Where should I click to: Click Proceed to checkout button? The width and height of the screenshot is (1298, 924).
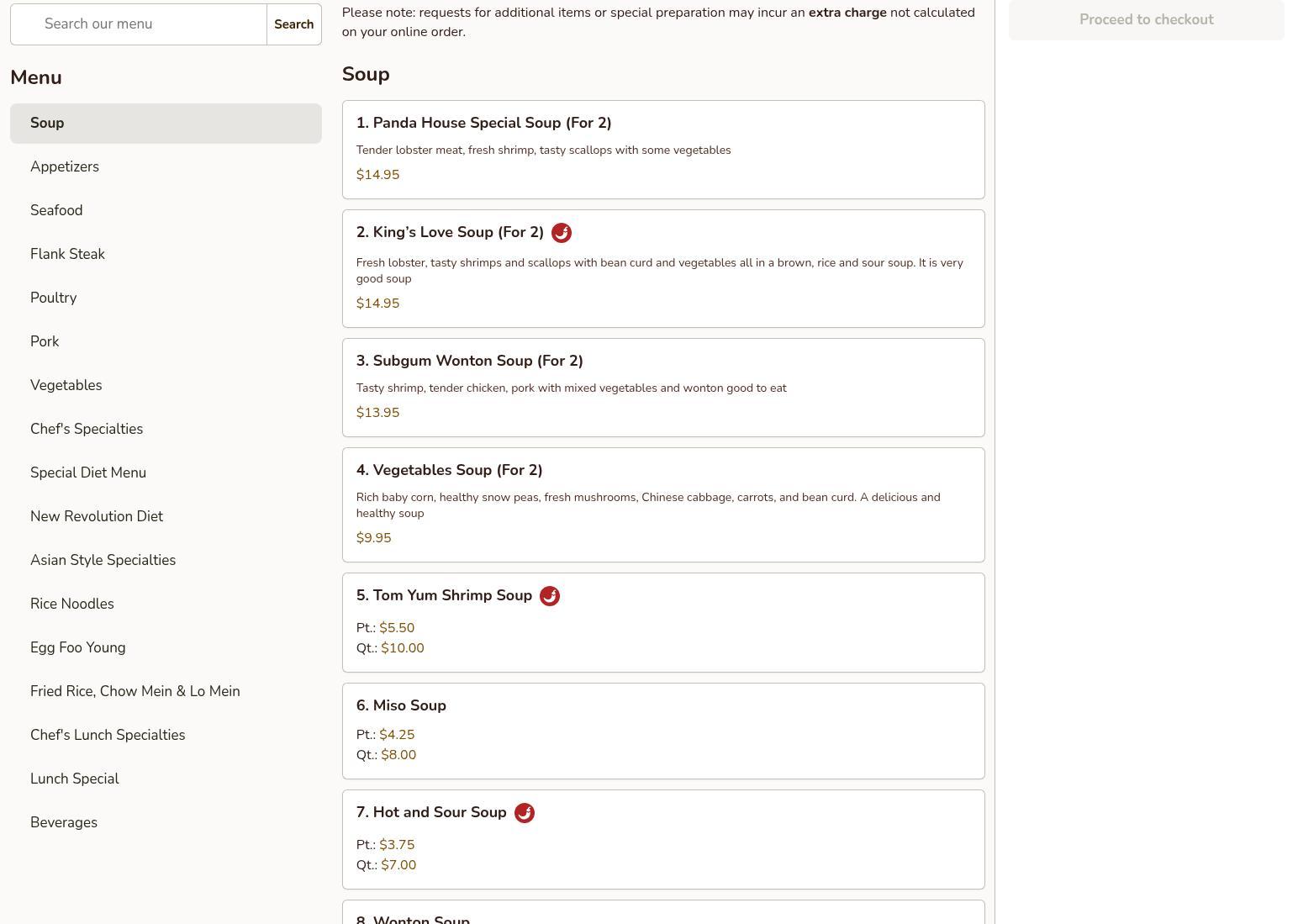pos(1145,20)
